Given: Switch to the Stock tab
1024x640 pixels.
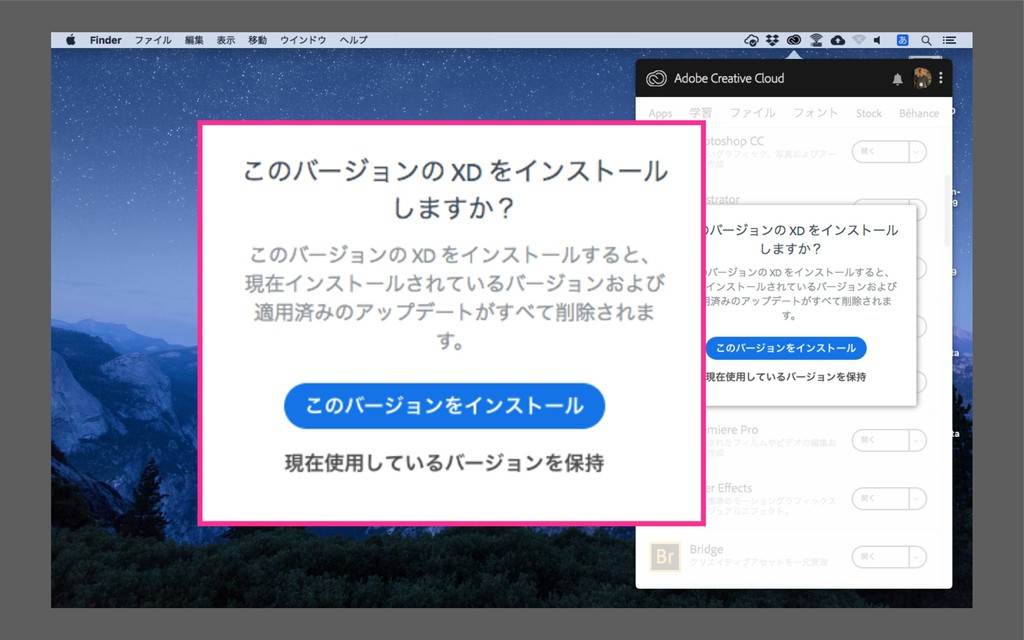Looking at the screenshot, I should point(869,113).
